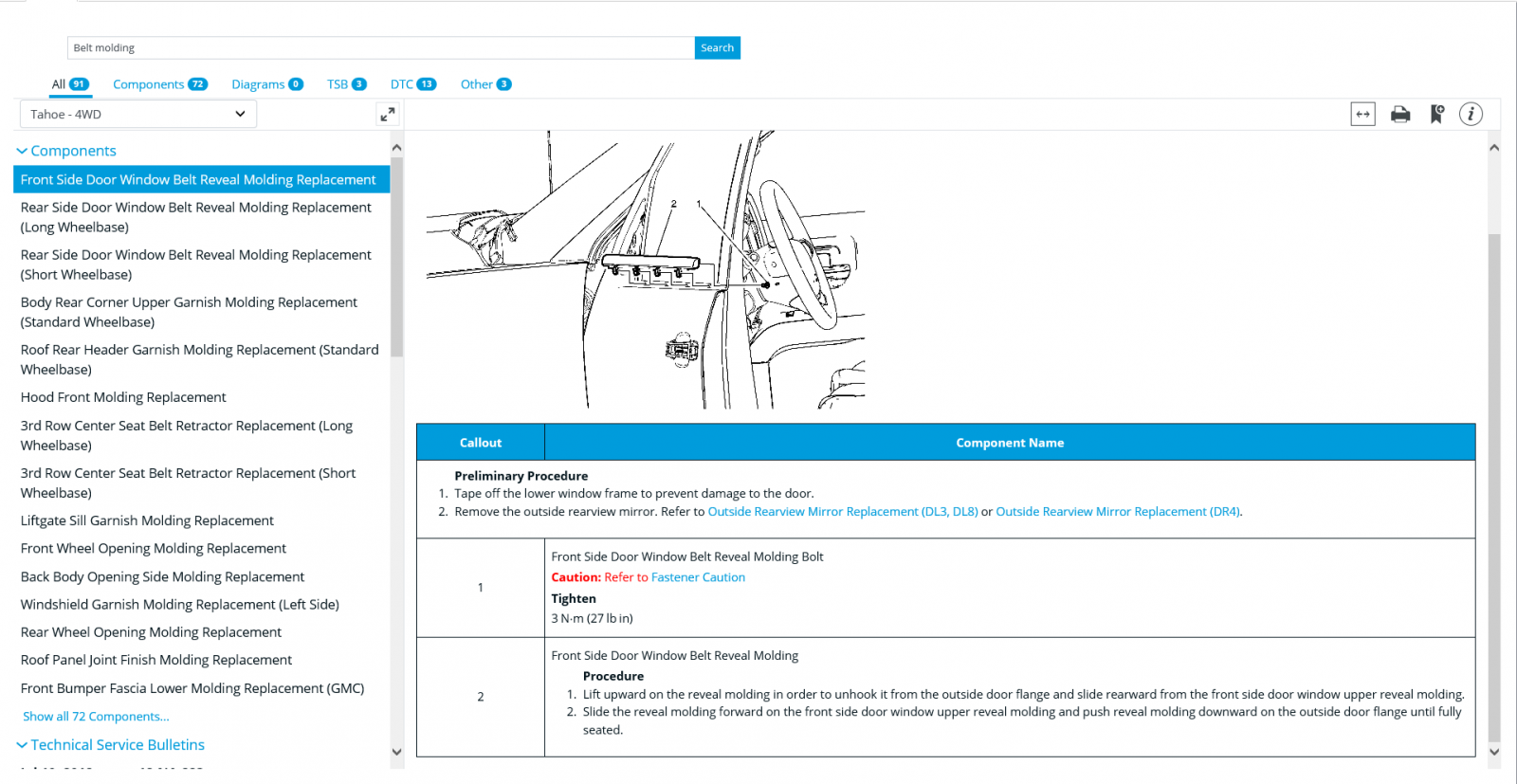Screen dimensions: 1517x784
Task: Click the left list scroll-down arrow
Action: point(396,752)
